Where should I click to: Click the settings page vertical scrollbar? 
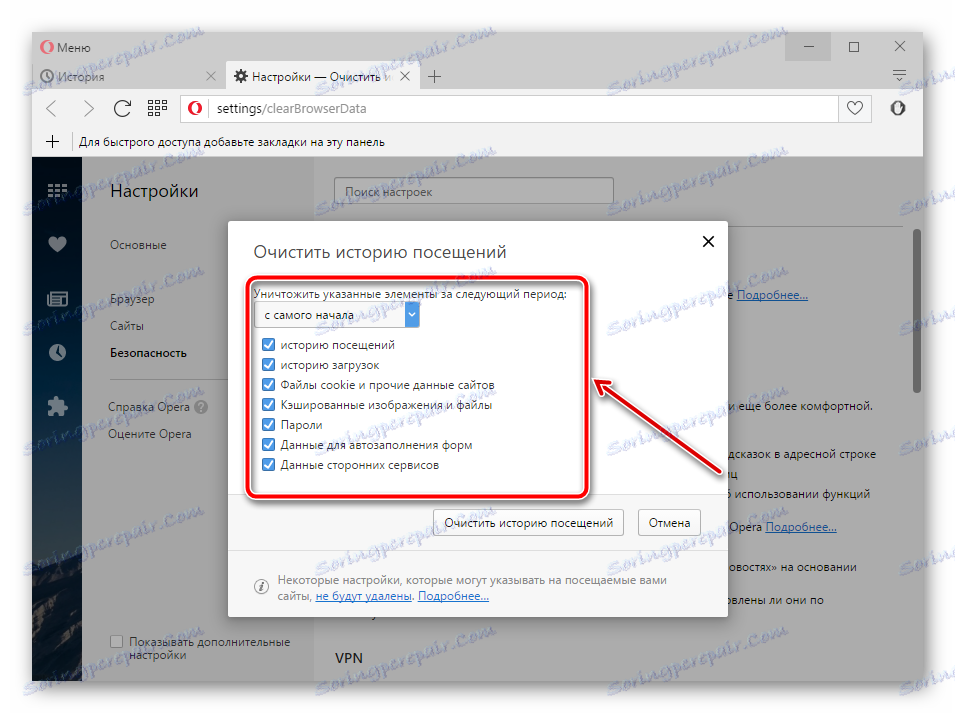tap(917, 311)
